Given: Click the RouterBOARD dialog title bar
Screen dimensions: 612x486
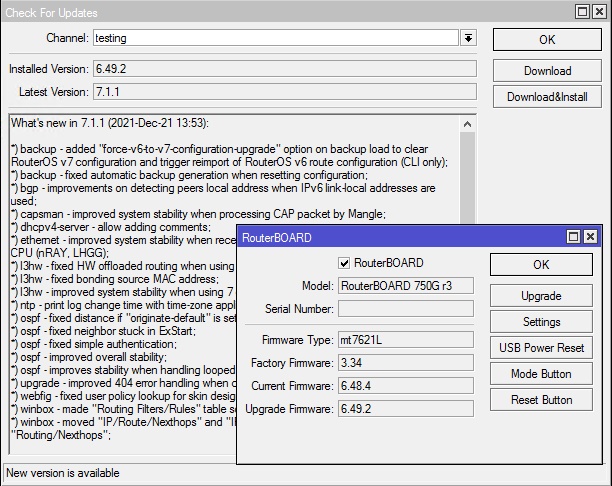Looking at the screenshot, I should (x=402, y=237).
